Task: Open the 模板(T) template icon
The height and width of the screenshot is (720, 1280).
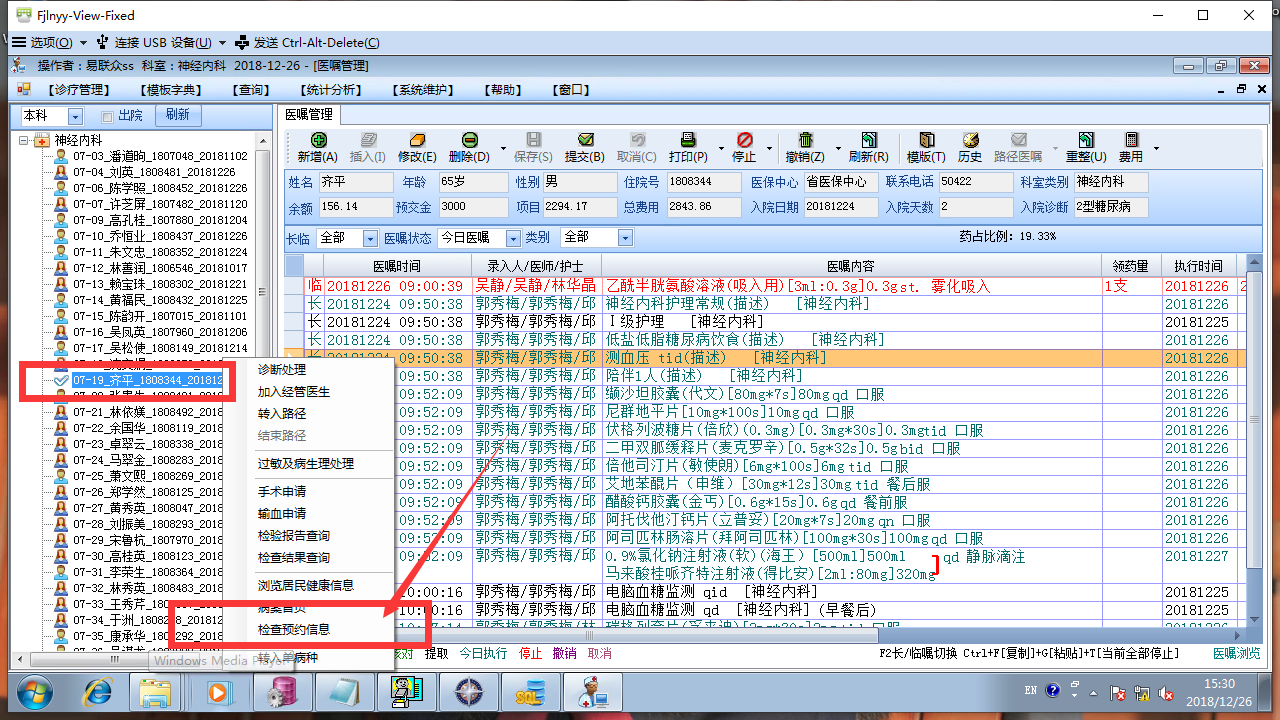Action: [x=926, y=141]
